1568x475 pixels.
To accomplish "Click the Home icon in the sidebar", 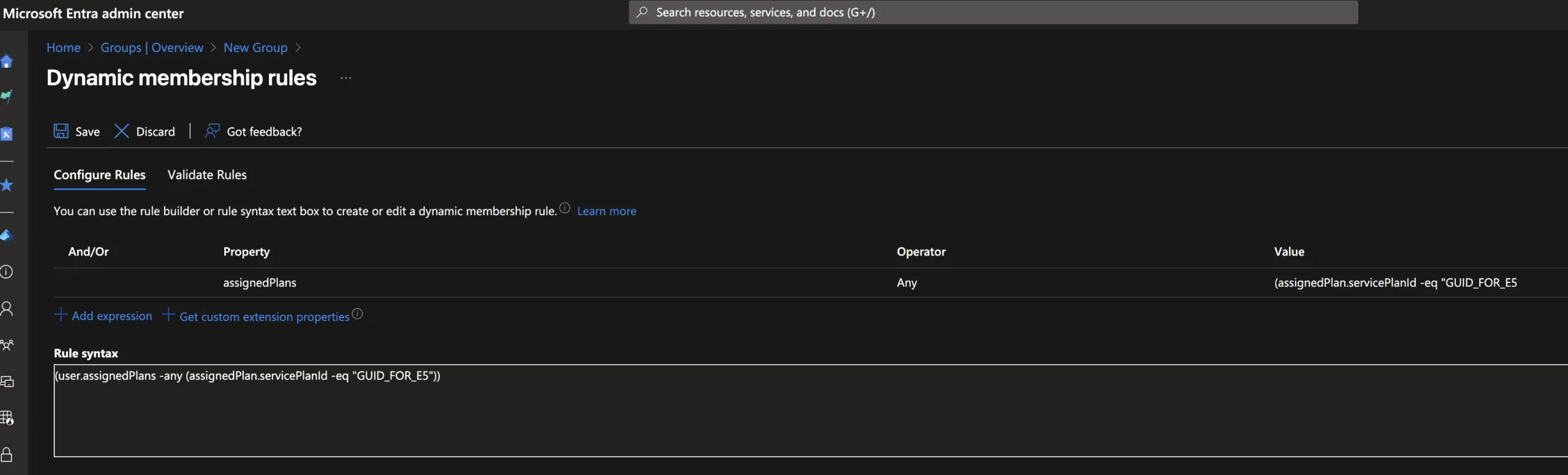I will [x=7, y=61].
